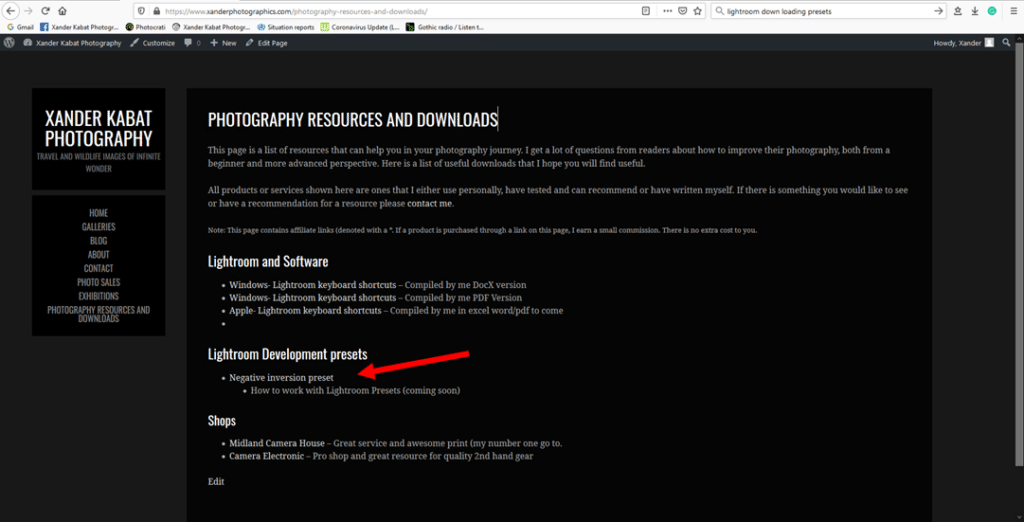Image resolution: width=1024 pixels, height=522 pixels.
Task: Click the tracking protection shield icon
Action: pyautogui.click(x=143, y=11)
